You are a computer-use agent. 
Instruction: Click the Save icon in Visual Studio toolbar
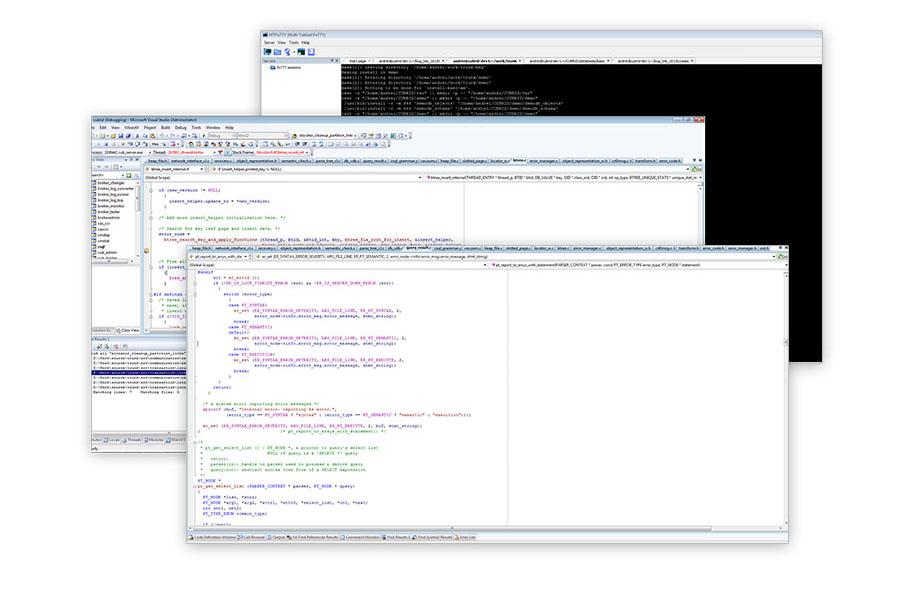tap(121, 136)
